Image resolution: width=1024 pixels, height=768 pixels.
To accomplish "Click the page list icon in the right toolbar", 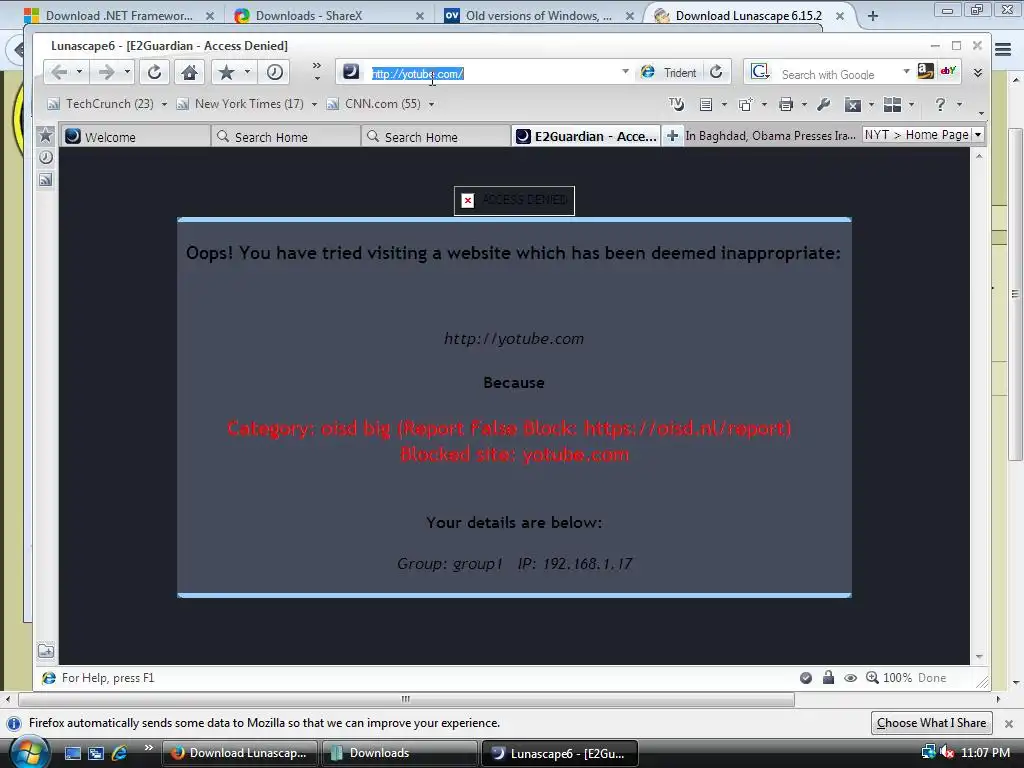I will [705, 104].
